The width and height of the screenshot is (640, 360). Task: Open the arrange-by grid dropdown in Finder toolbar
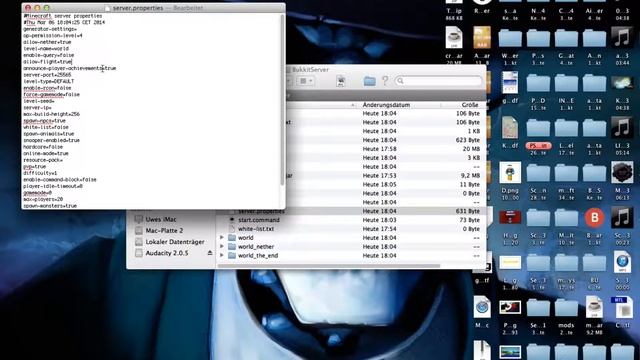pyautogui.click(x=306, y=81)
